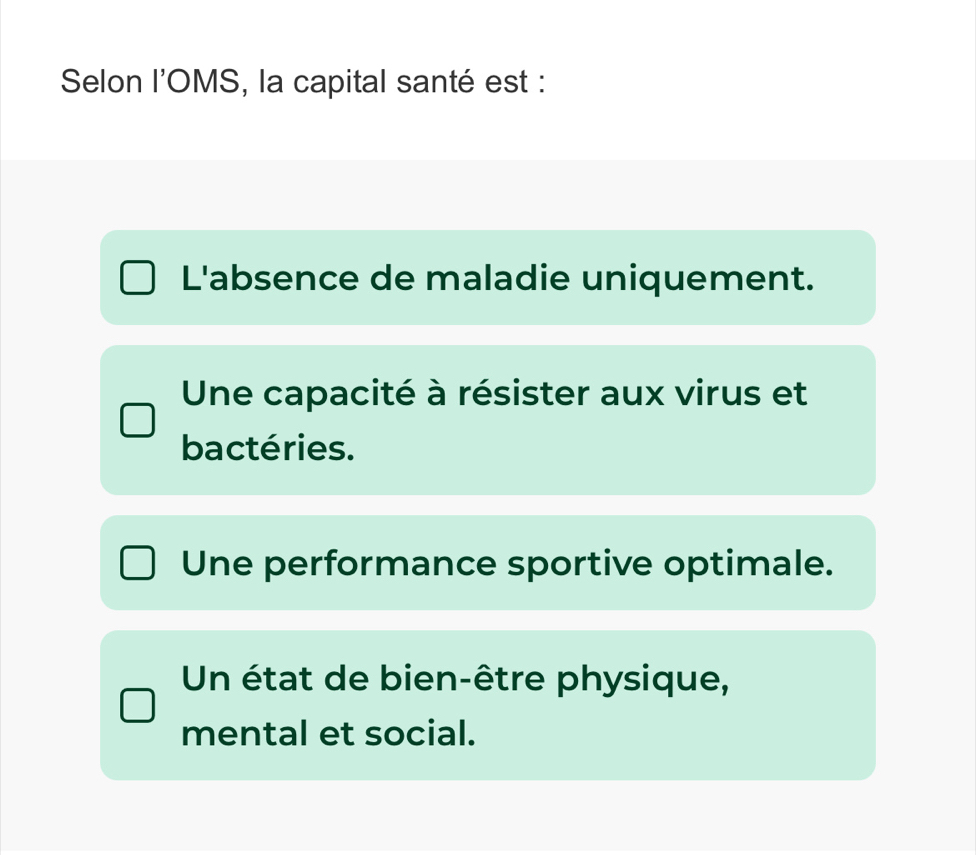Screen dimensions: 976x855
Task: Click the words "mental et social." in the last answer
Action: click(328, 734)
